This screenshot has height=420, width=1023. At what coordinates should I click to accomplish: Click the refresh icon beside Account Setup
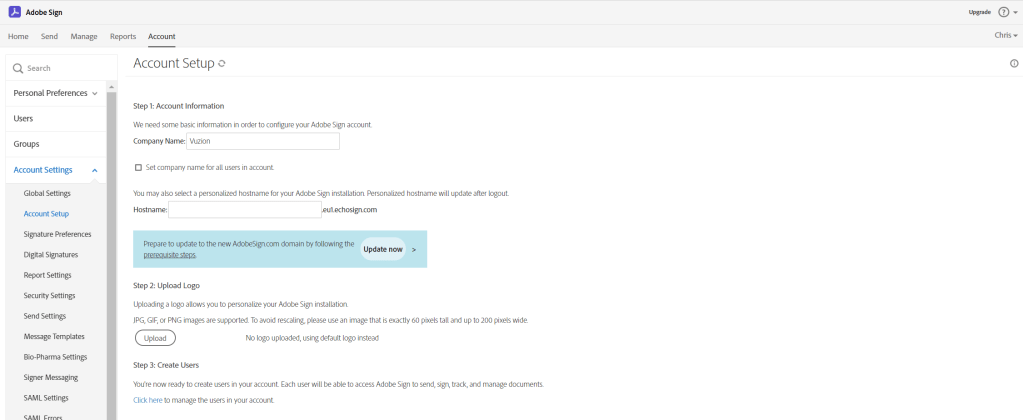222,63
